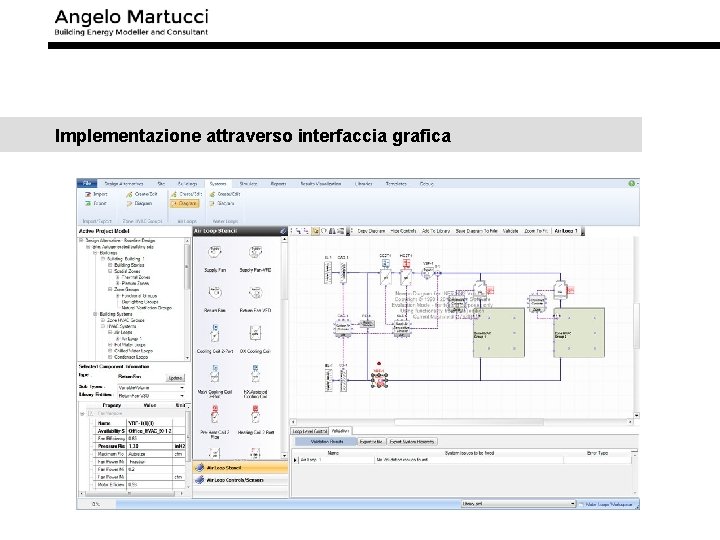Select the cooling coil CC2T-1 in diagram
The height and width of the screenshot is (540, 720).
[386, 275]
